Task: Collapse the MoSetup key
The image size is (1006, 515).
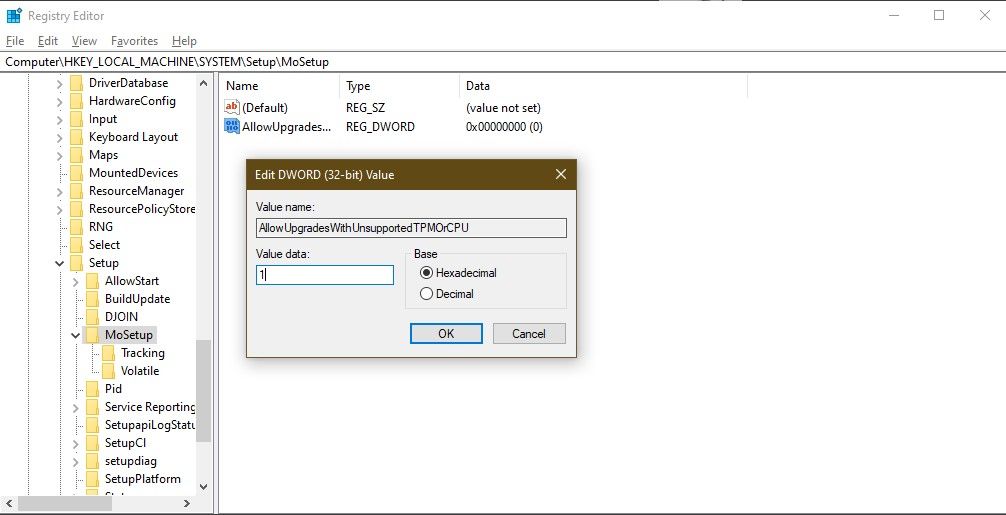Action: click(x=76, y=334)
